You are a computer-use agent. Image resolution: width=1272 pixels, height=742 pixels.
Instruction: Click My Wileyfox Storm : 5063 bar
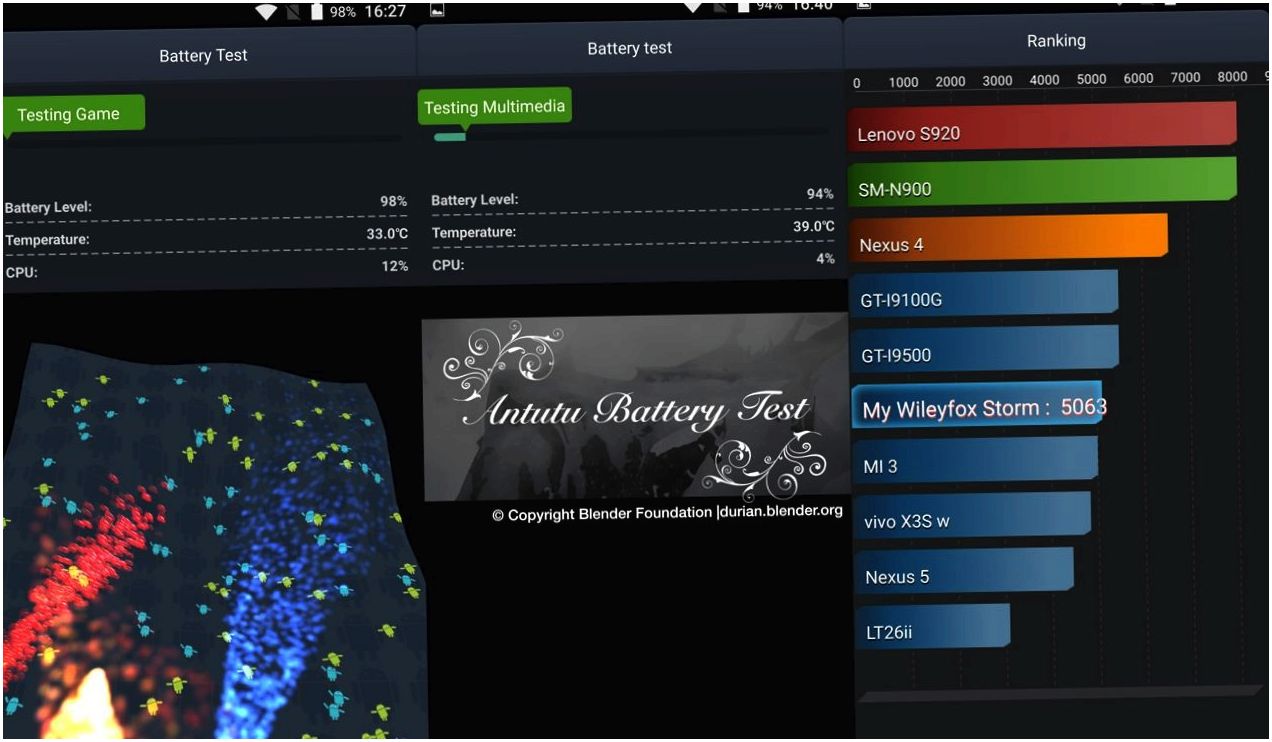[x=977, y=406]
